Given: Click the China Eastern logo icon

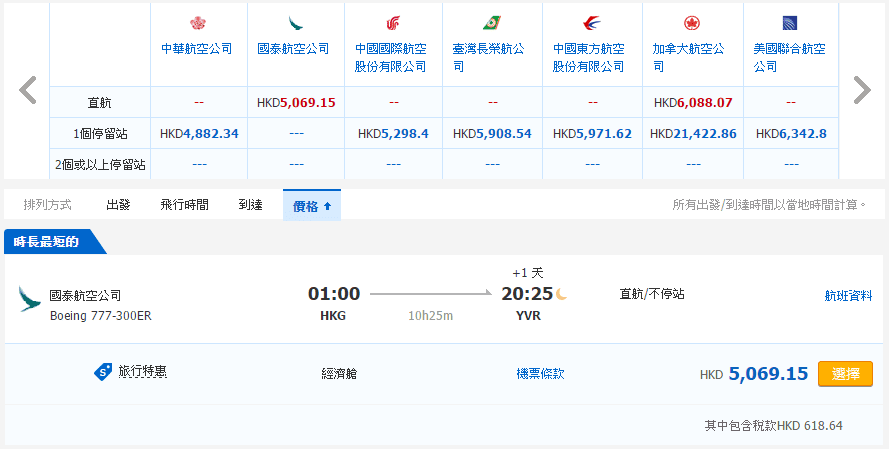Looking at the screenshot, I should 590,23.
